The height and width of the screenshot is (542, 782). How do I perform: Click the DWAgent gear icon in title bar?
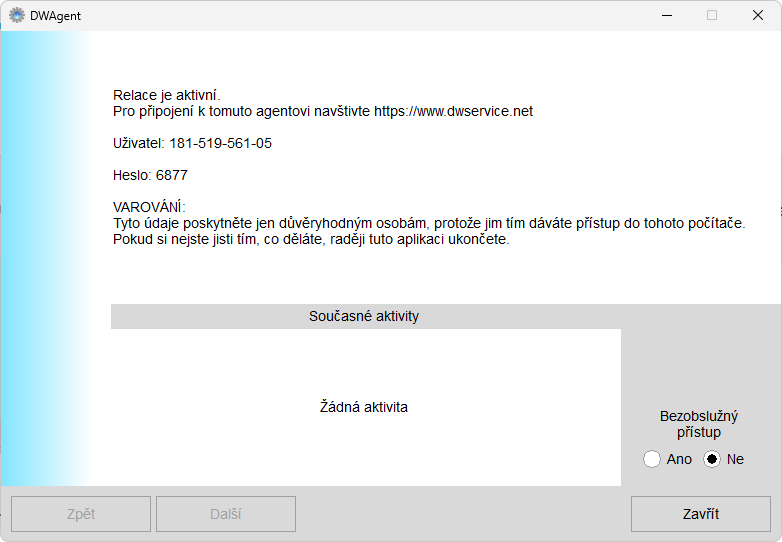(17, 15)
